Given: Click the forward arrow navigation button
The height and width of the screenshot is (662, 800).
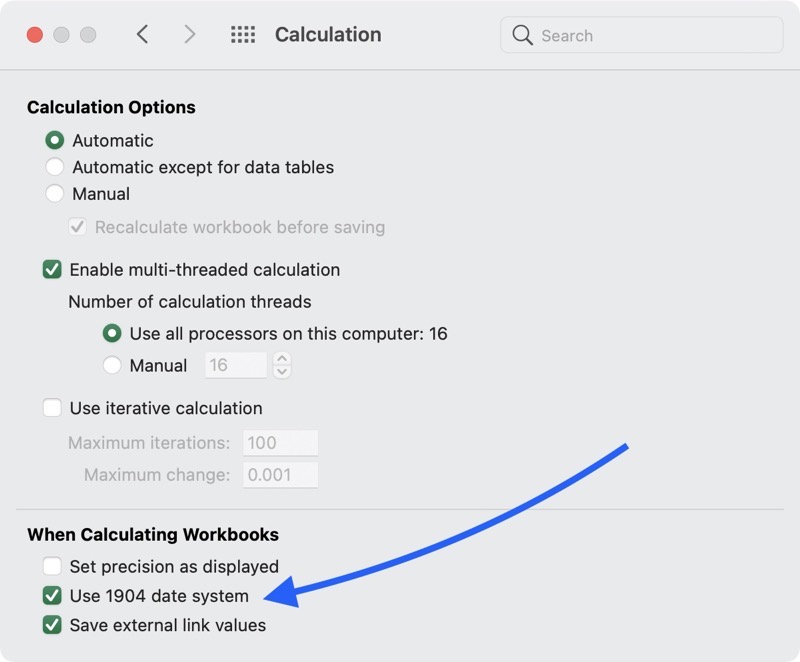Looking at the screenshot, I should (190, 35).
